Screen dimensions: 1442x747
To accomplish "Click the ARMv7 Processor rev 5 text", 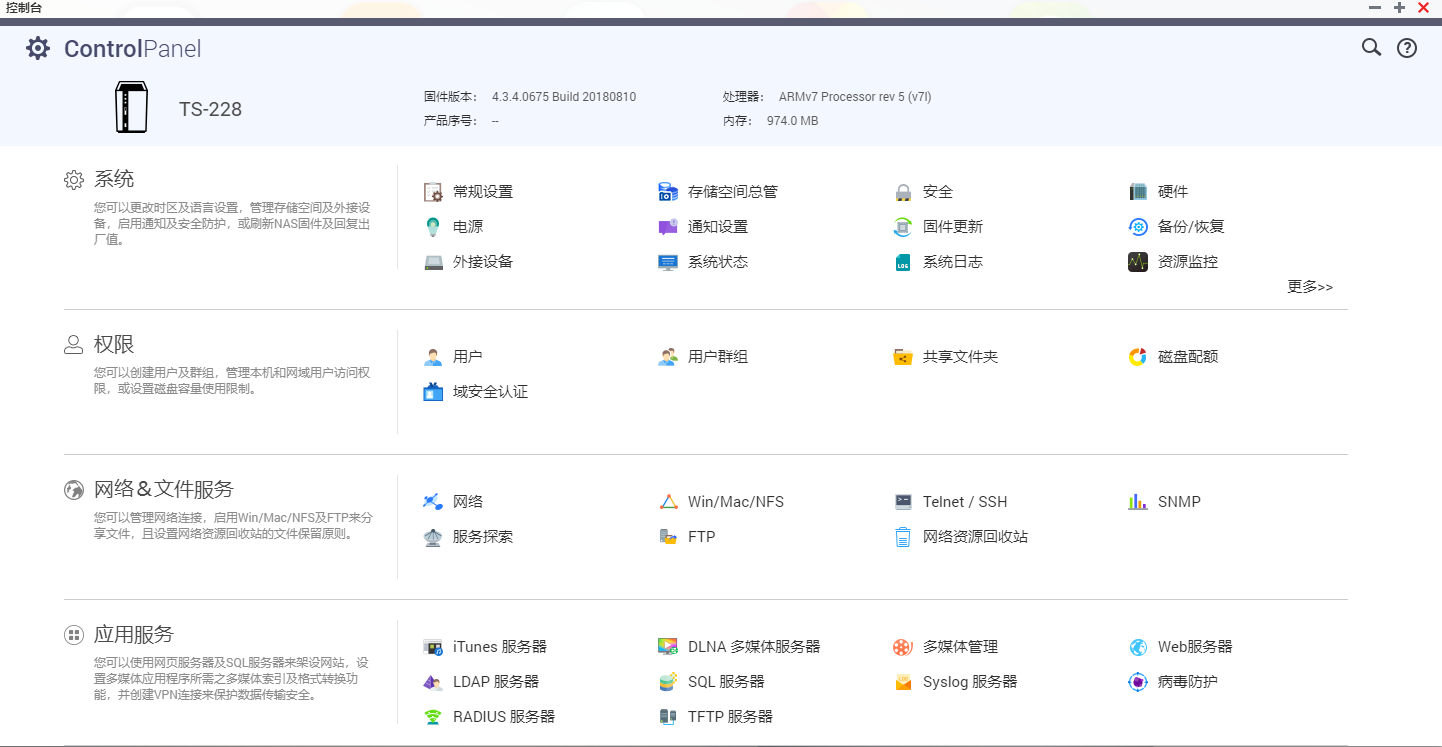I will coord(855,97).
